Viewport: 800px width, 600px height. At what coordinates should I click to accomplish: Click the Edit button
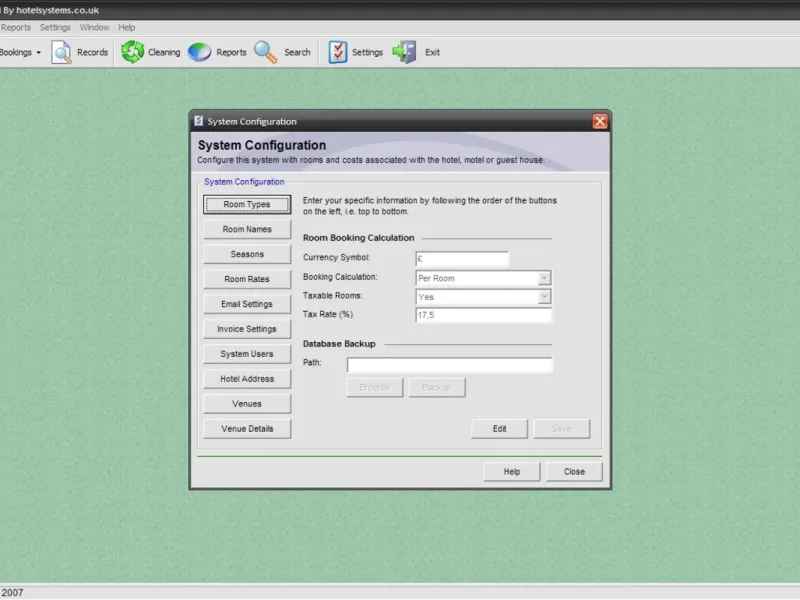[499, 429]
